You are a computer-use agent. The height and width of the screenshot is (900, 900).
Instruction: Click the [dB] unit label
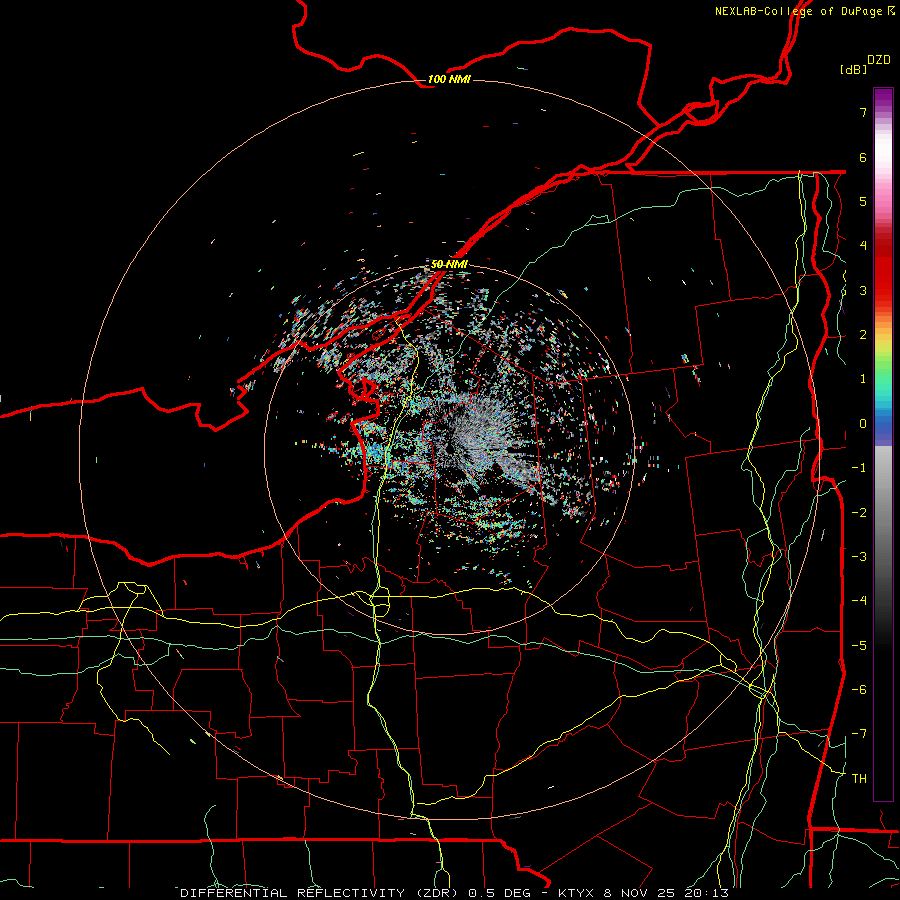pyautogui.click(x=854, y=69)
